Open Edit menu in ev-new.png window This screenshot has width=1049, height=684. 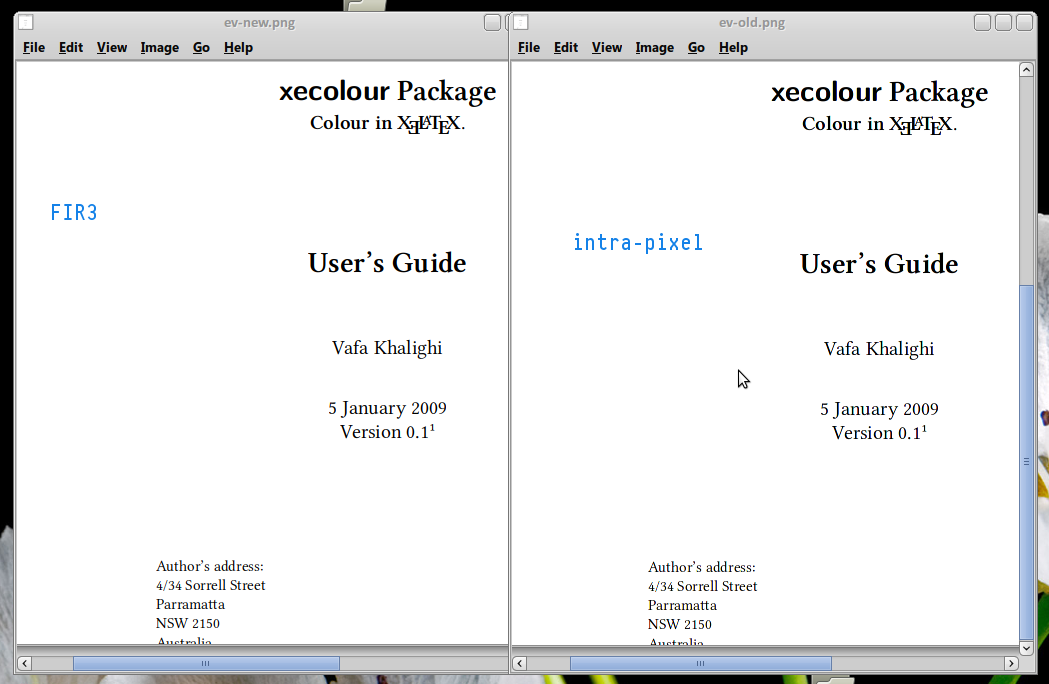click(x=71, y=47)
